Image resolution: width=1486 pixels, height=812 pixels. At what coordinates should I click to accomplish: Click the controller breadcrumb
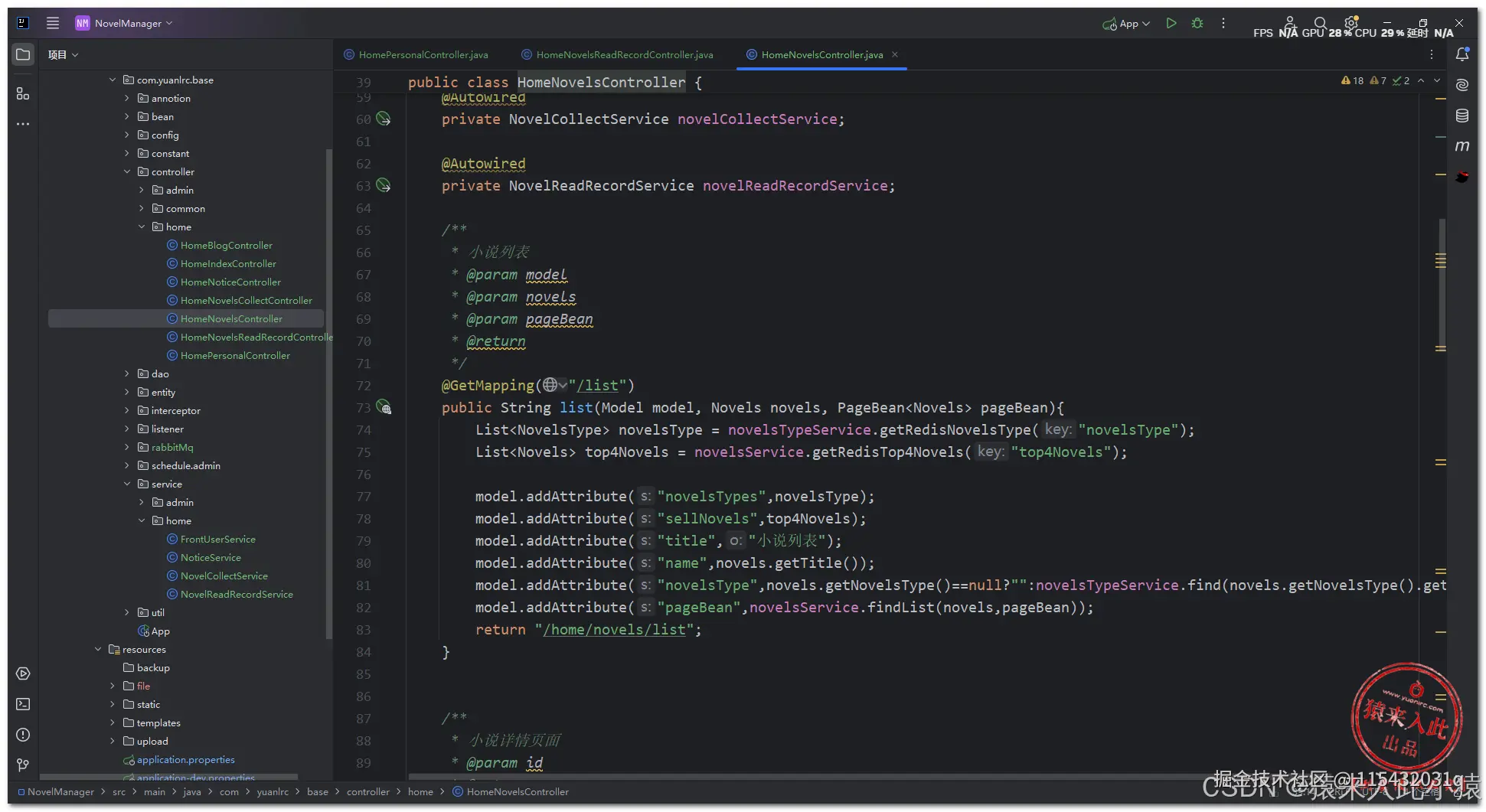pyautogui.click(x=367, y=791)
